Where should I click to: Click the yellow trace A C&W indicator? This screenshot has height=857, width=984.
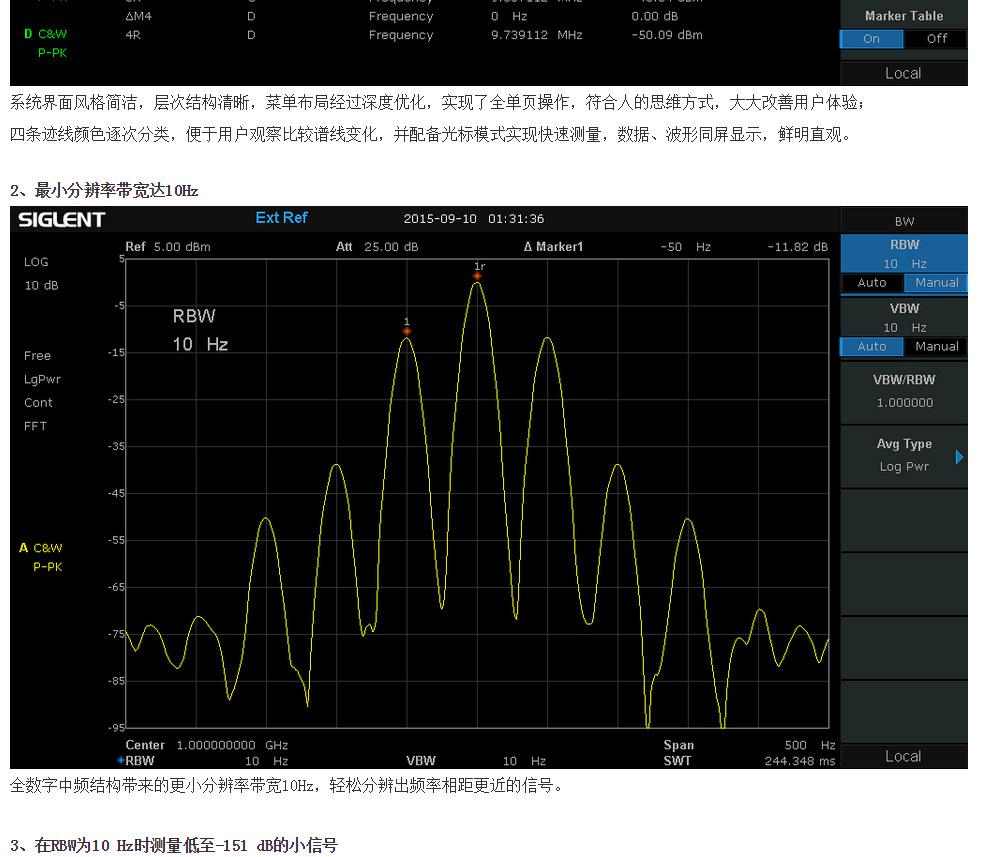[x=41, y=548]
